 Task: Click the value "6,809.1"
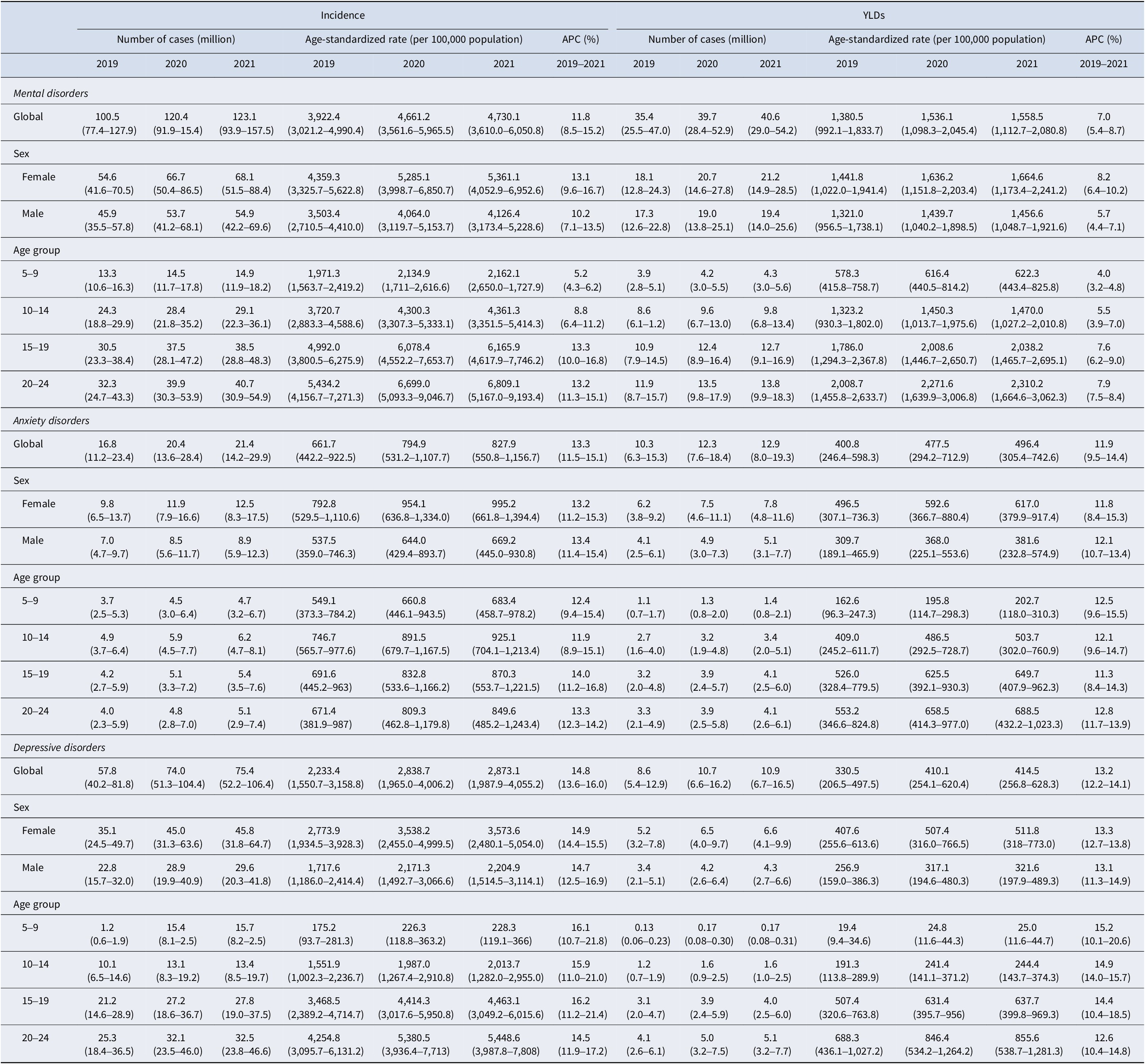tap(504, 384)
